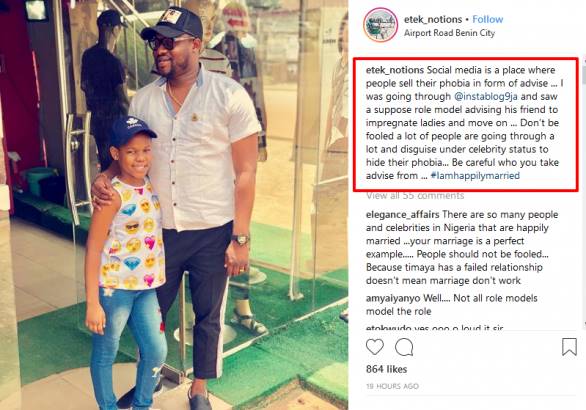The width and height of the screenshot is (586, 410).
Task: Open the etek_notions username in the header
Action: click(433, 19)
